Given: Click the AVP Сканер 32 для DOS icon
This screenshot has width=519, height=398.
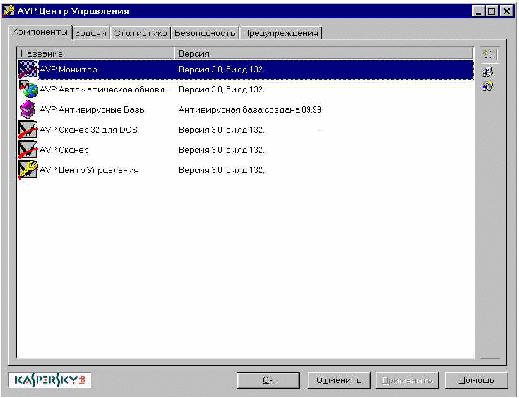Looking at the screenshot, I should coord(28,129).
